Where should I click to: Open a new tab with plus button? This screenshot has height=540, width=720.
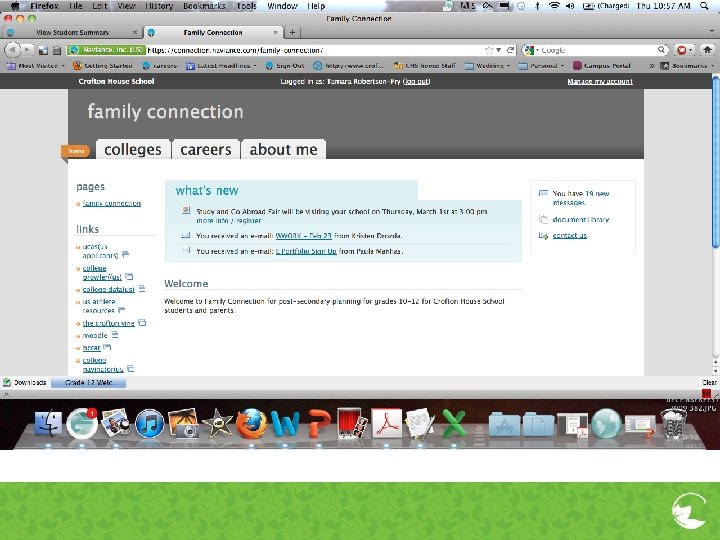click(292, 32)
